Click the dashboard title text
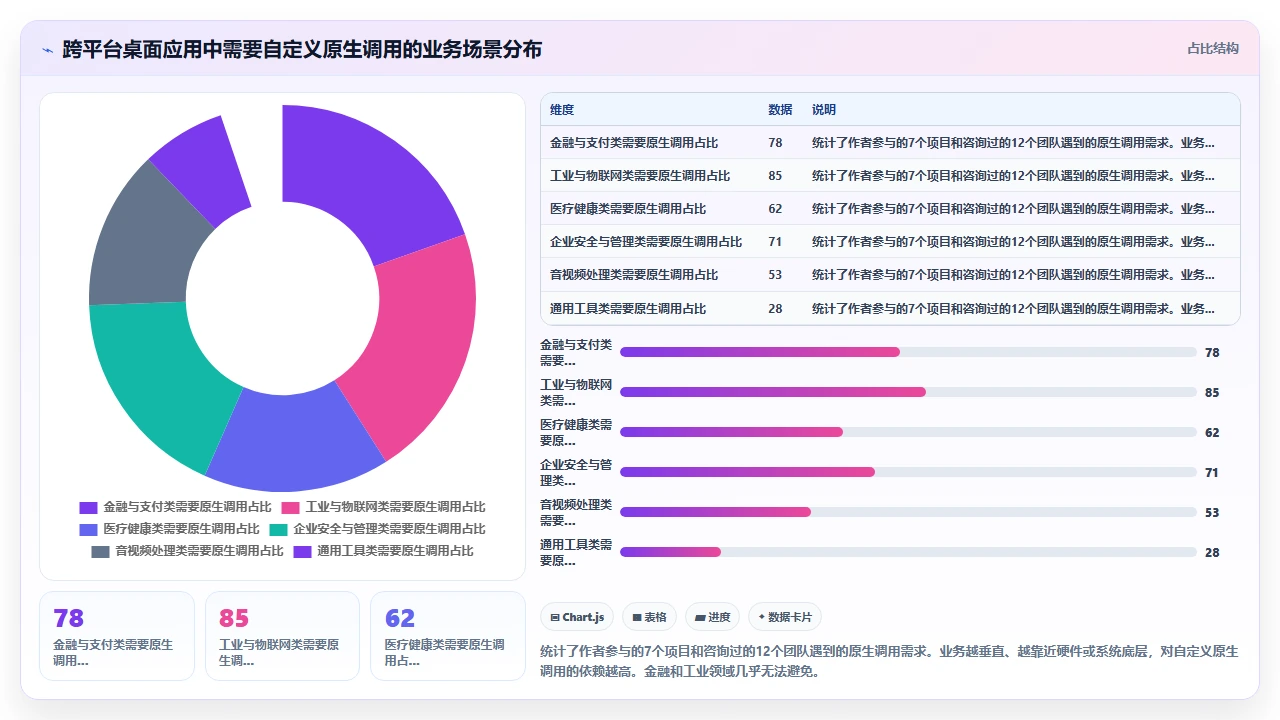This screenshot has height=720, width=1280. pos(302,49)
